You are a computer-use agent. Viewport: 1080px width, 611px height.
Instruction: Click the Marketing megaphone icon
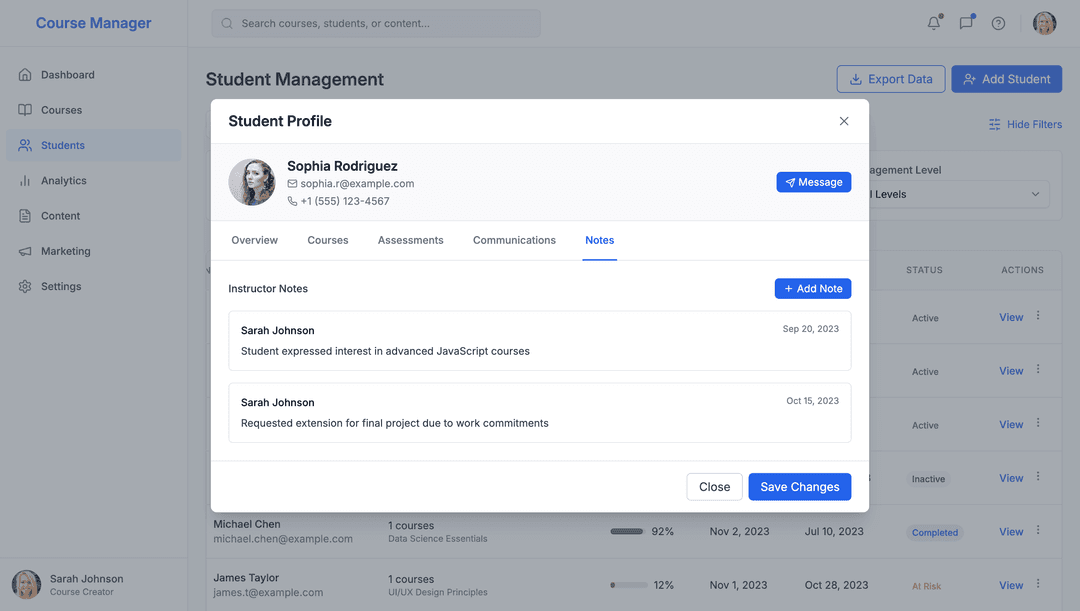coord(25,251)
